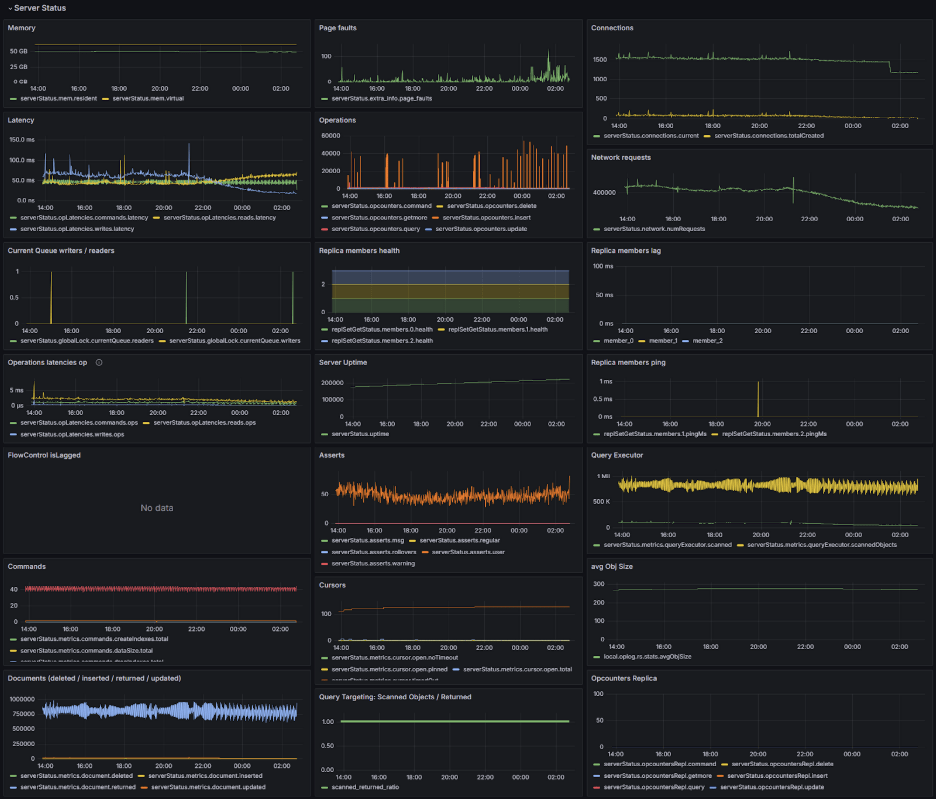Hide the serverStatus.metrics.document.deleted series

point(73,775)
